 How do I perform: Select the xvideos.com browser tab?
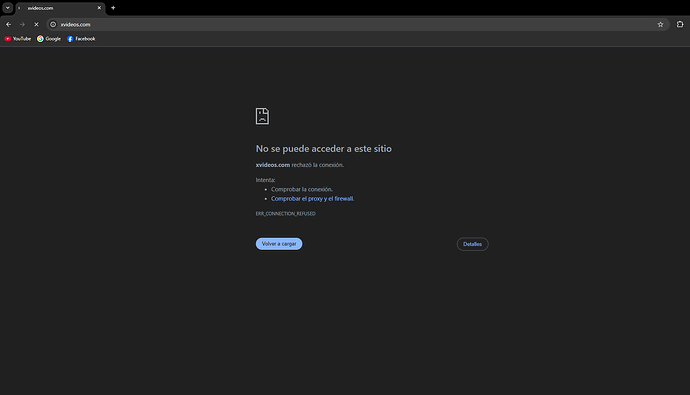[60, 8]
